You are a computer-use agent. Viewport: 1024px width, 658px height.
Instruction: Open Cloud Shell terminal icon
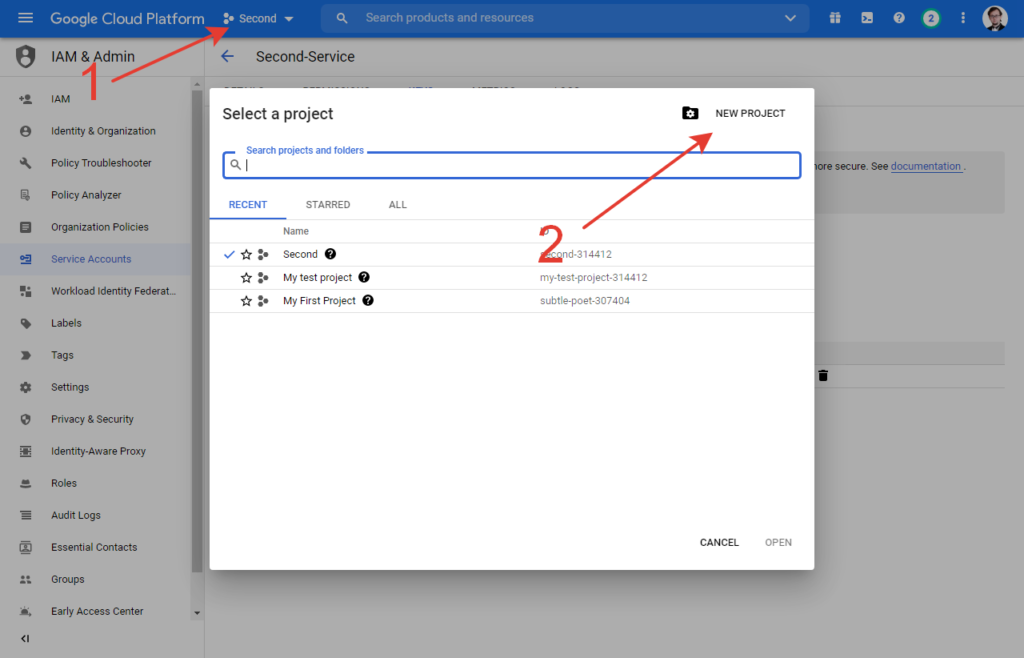[867, 18]
